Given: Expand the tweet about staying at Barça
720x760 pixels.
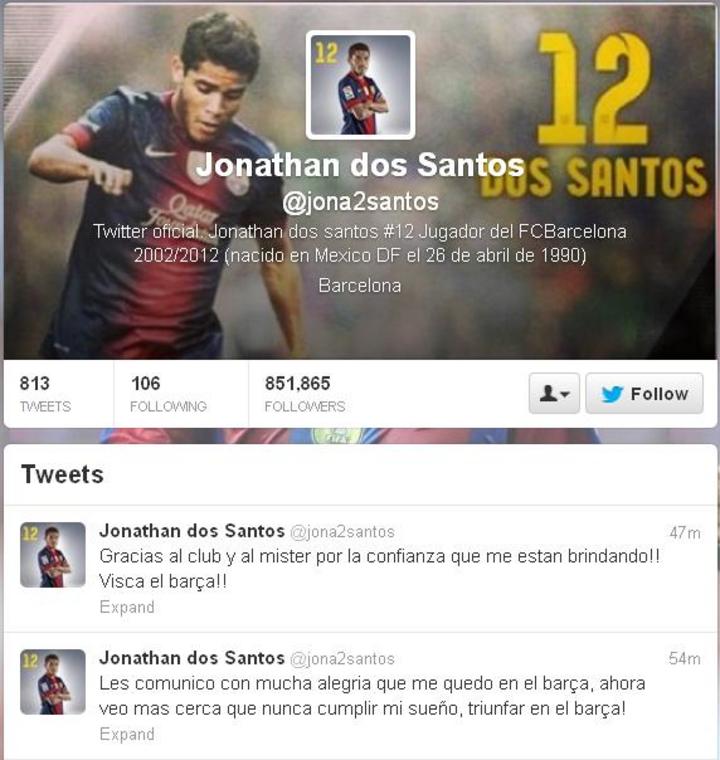Looking at the screenshot, I should point(127,734).
